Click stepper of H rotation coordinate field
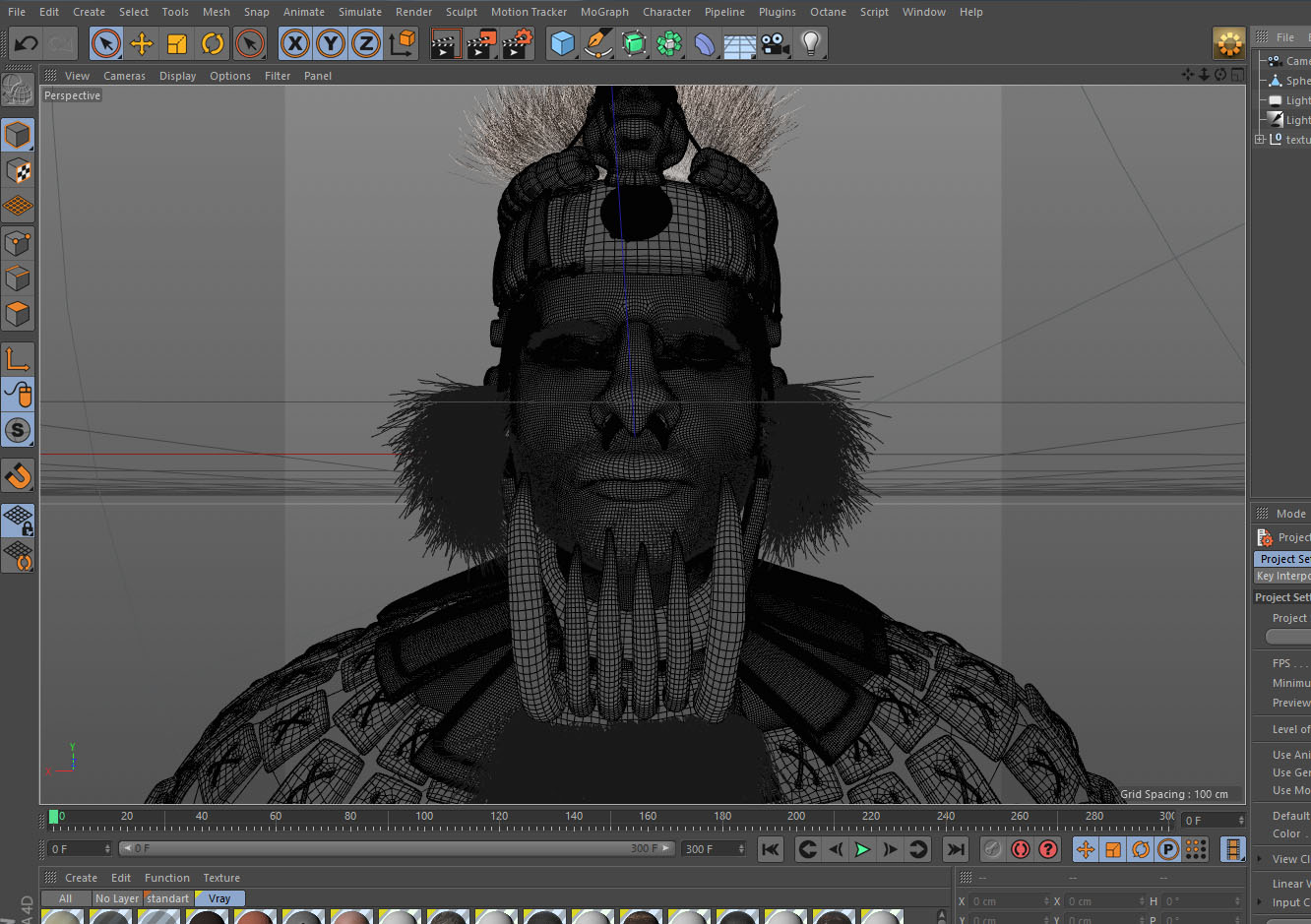This screenshot has width=1311, height=924. (1239, 901)
